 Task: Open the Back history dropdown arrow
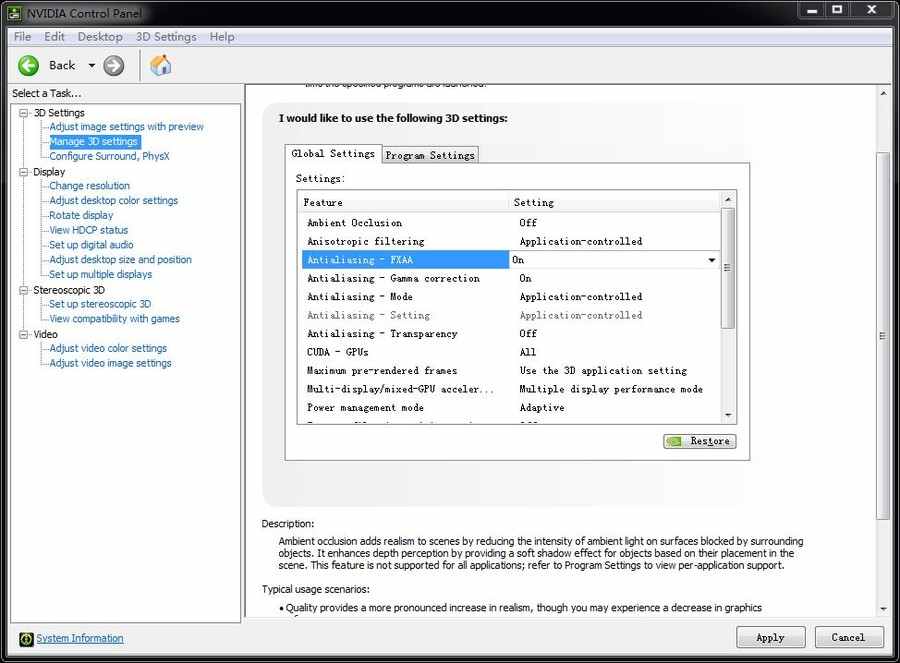(91, 66)
